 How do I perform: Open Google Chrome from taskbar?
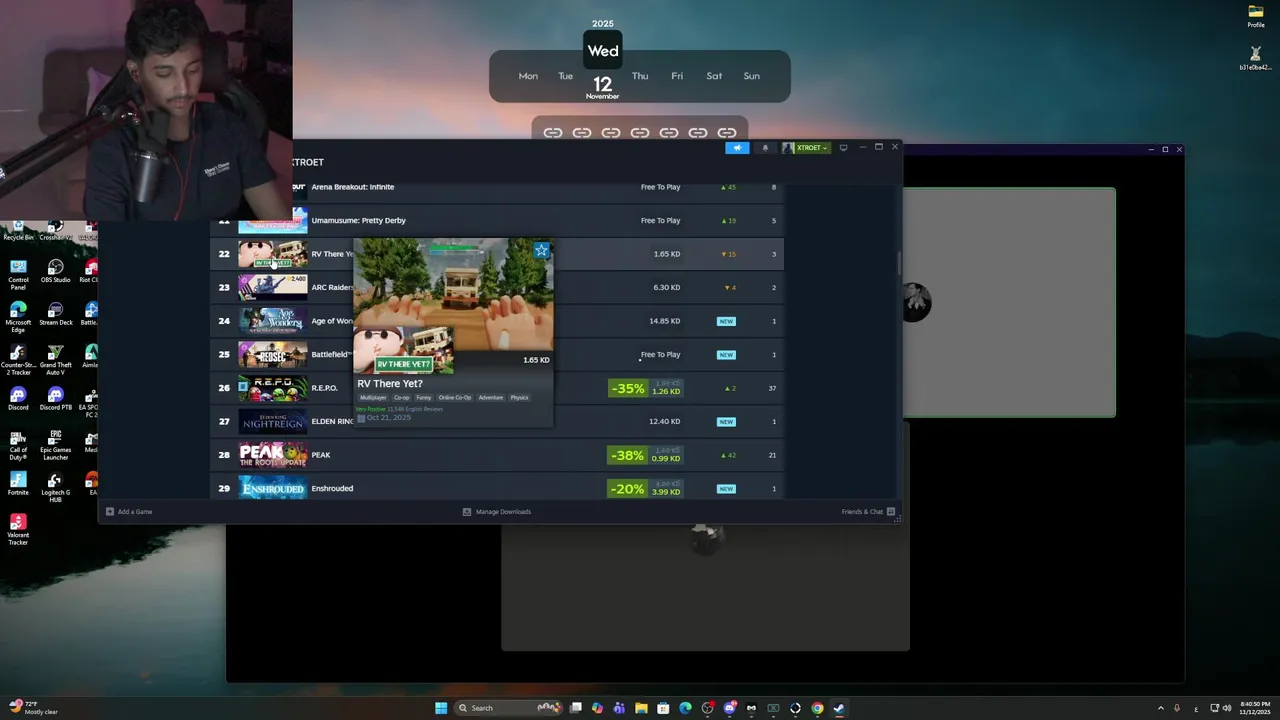817,708
